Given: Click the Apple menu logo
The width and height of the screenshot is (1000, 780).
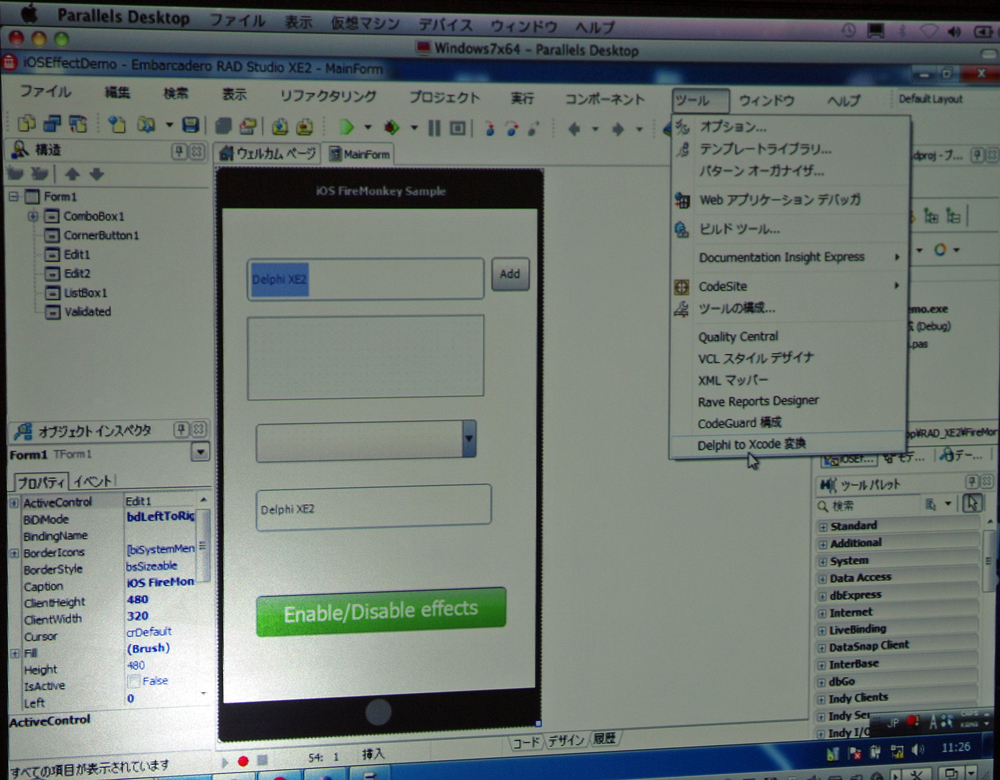Looking at the screenshot, I should pos(30,13).
